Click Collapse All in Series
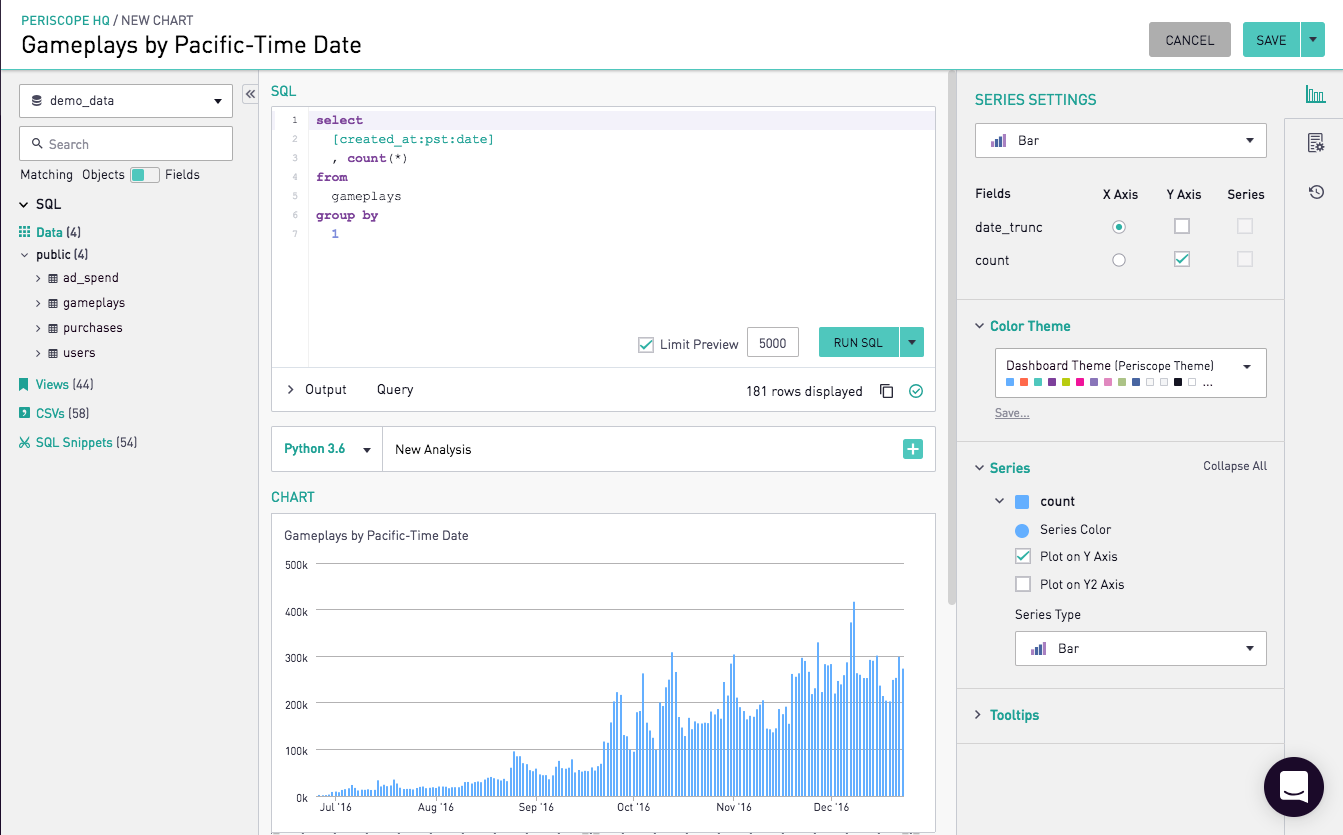The image size is (1343, 835). click(1235, 466)
